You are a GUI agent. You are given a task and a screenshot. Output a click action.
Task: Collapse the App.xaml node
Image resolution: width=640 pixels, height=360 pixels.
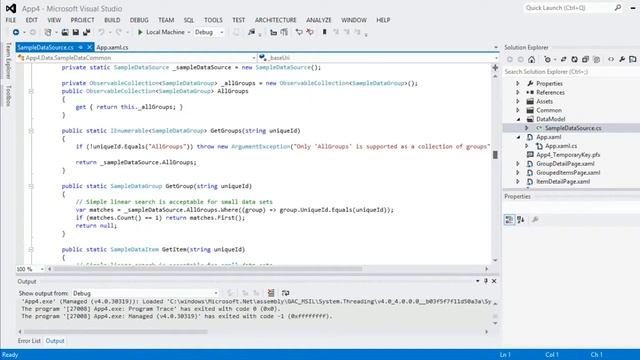point(518,137)
